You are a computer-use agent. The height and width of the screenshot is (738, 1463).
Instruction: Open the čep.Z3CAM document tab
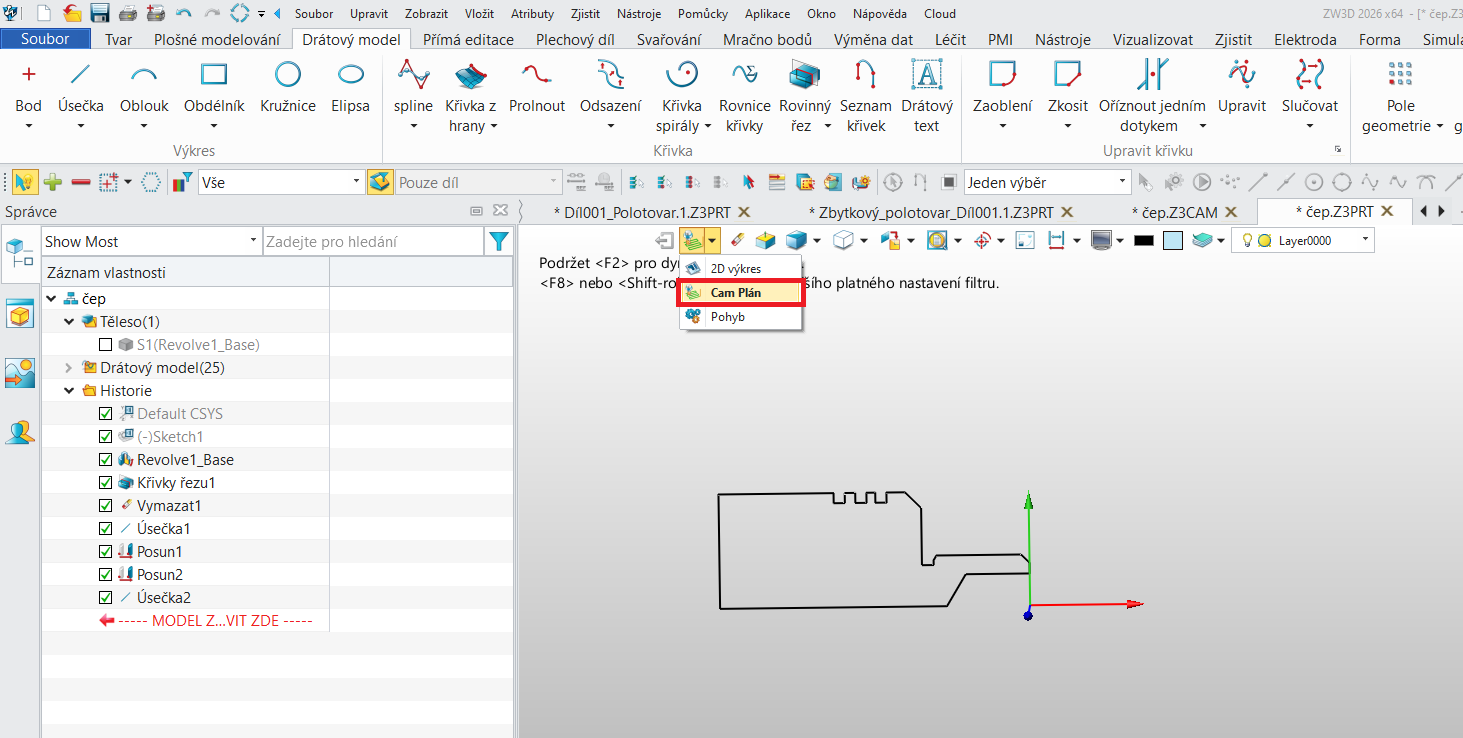click(1174, 212)
